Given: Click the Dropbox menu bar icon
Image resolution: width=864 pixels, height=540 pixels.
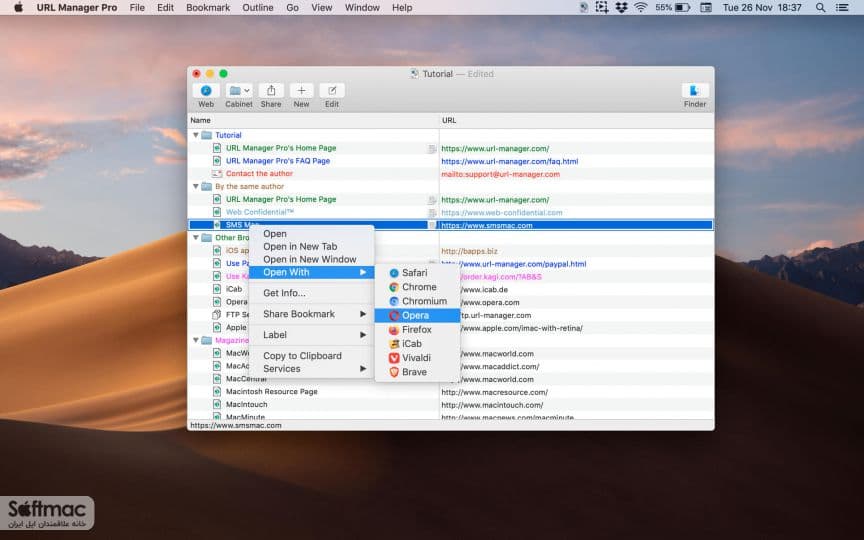Looking at the screenshot, I should [x=622, y=8].
